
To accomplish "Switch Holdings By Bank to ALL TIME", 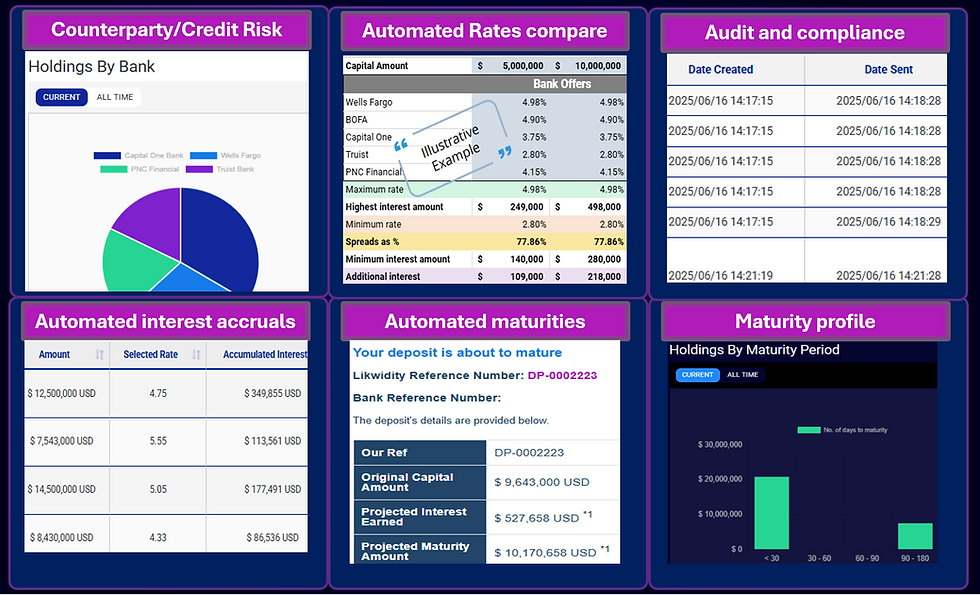I will 115,97.
